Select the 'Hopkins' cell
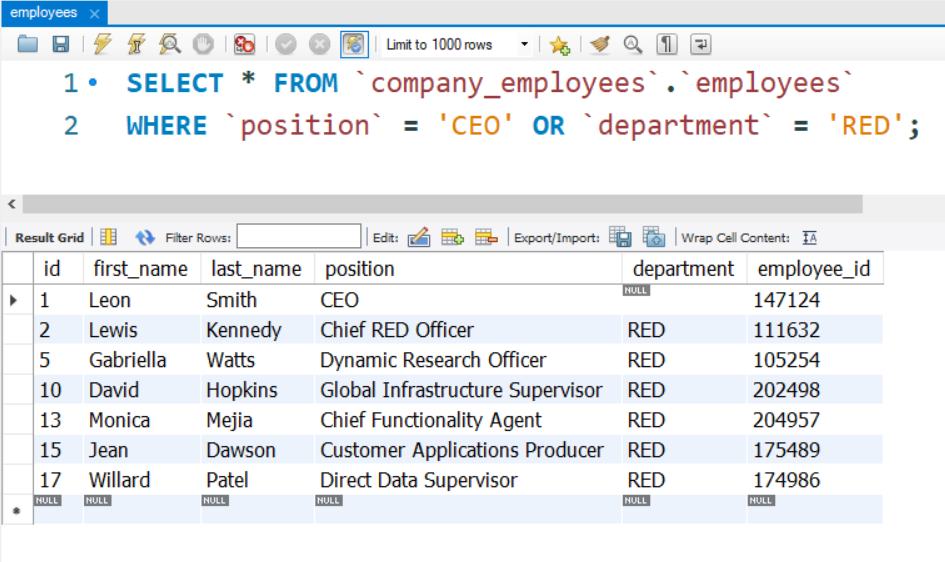The height and width of the screenshot is (562, 945). click(257, 390)
